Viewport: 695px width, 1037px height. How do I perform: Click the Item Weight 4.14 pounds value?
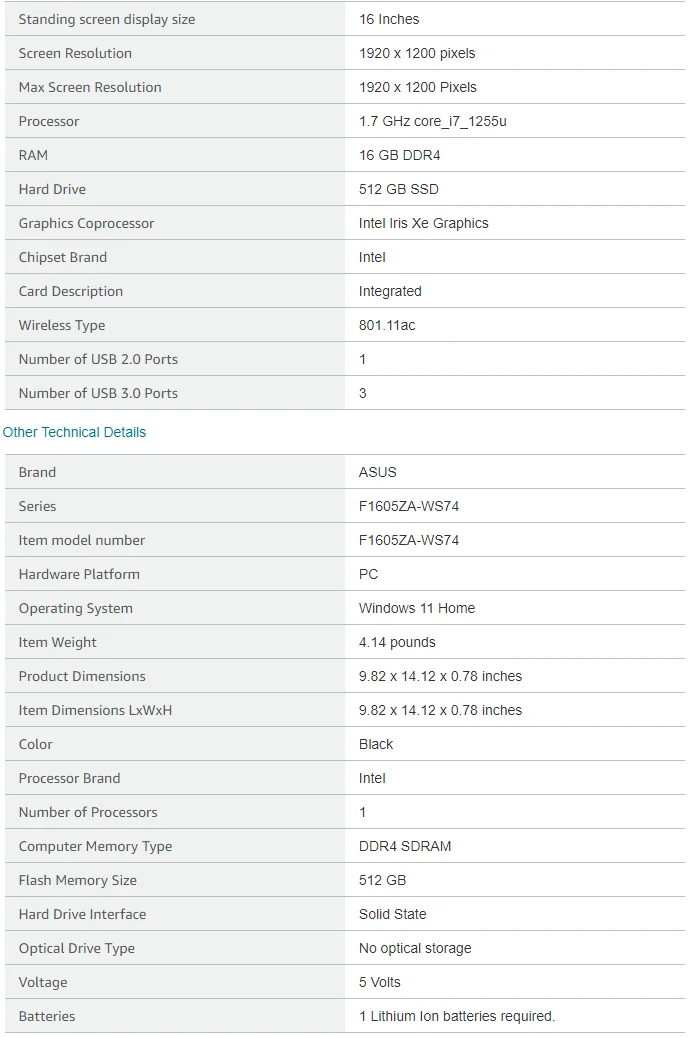tap(397, 642)
